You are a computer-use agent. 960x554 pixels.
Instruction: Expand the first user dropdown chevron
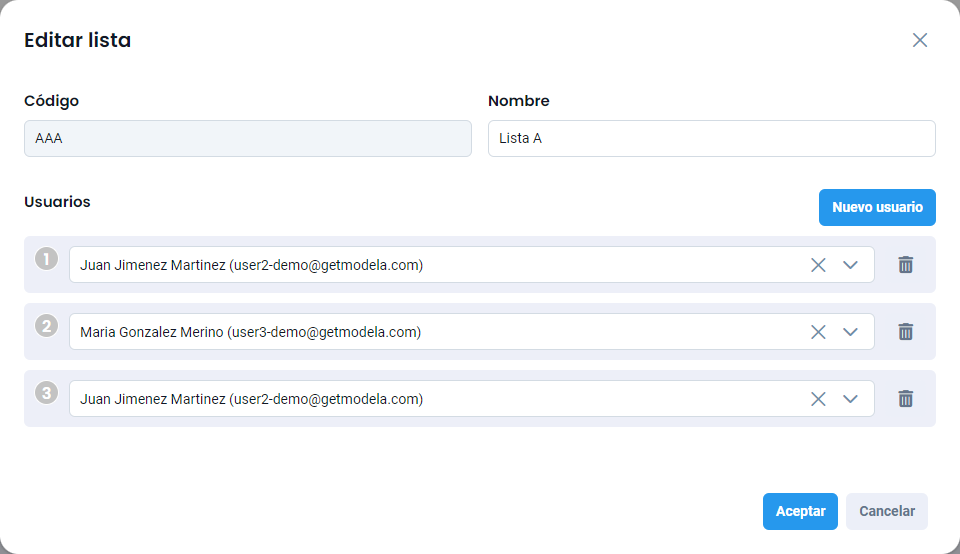851,265
